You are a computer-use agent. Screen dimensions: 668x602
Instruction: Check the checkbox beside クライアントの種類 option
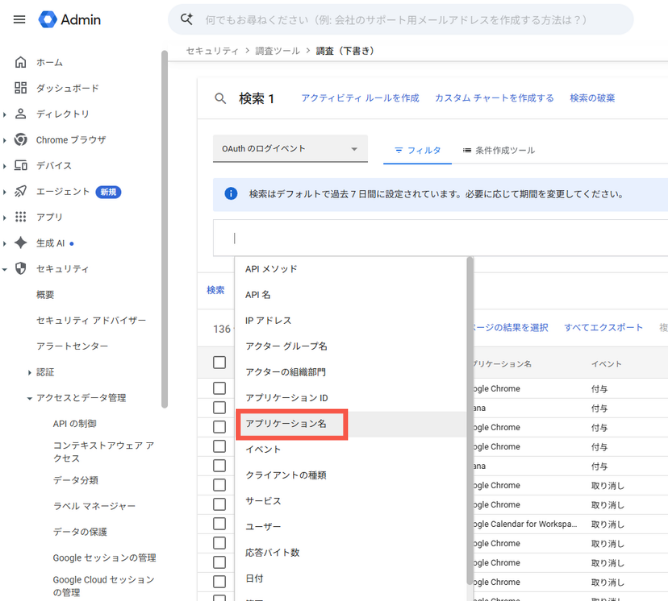coord(219,466)
